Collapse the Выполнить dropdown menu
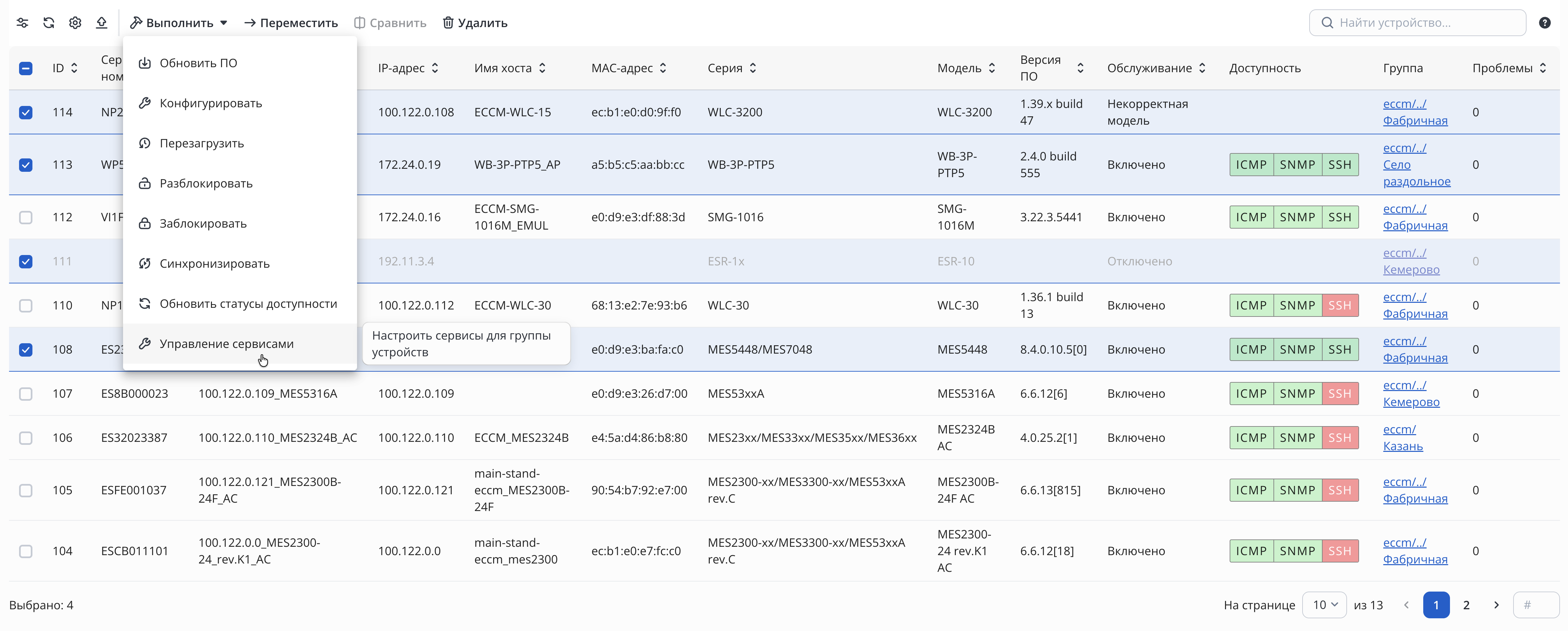 pyautogui.click(x=178, y=22)
